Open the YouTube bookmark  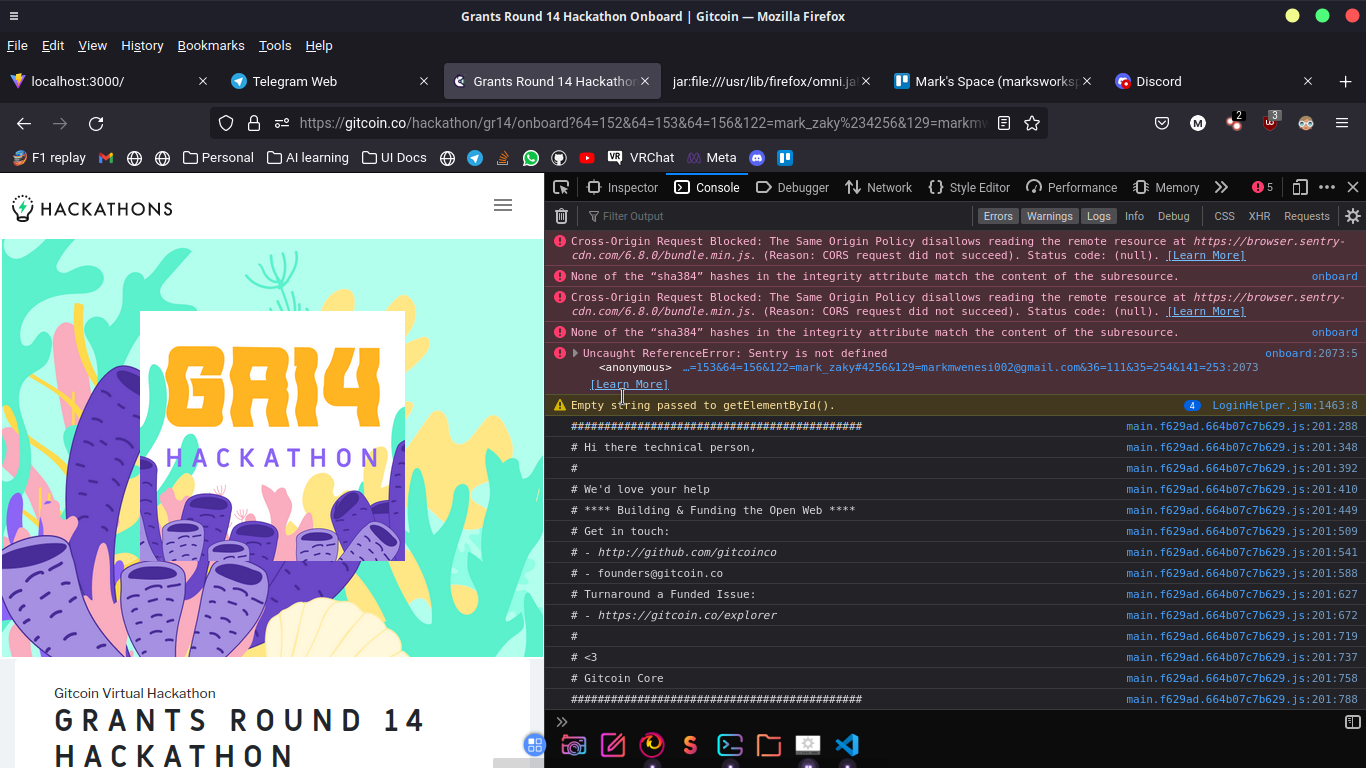point(587,158)
